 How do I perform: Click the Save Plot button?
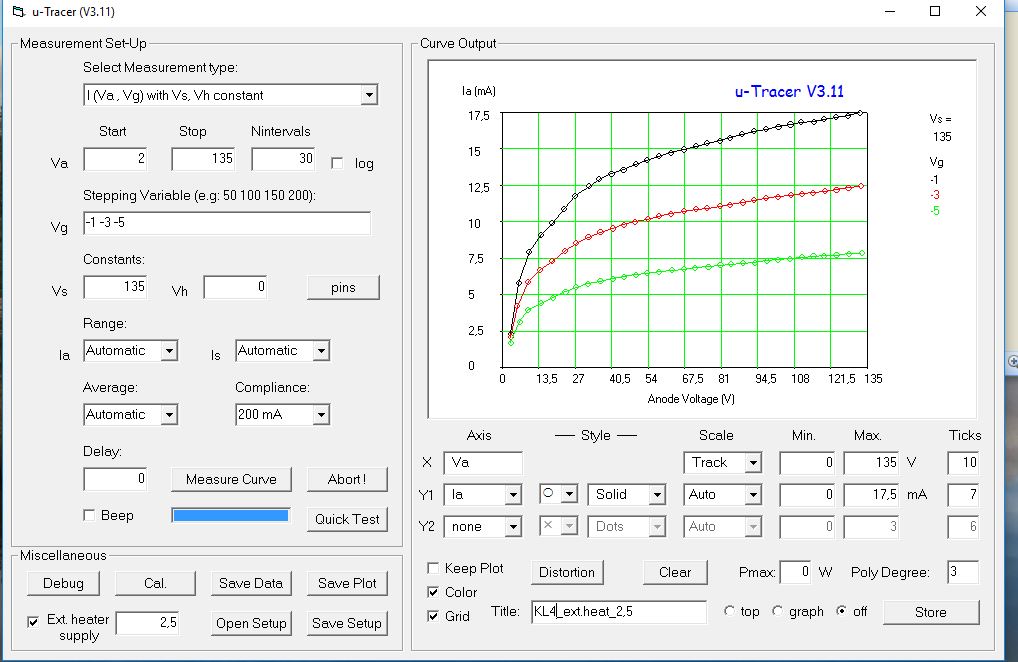coord(347,583)
